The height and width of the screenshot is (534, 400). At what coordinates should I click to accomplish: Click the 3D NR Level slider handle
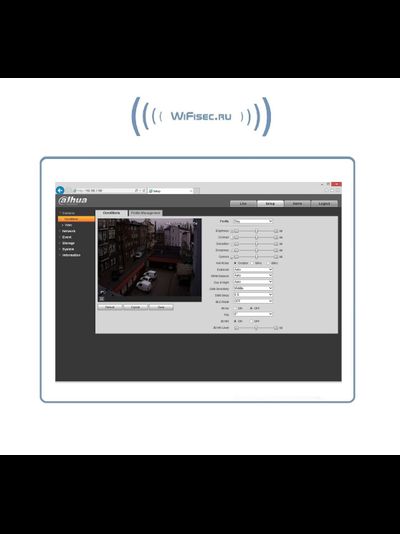pyautogui.click(x=256, y=328)
